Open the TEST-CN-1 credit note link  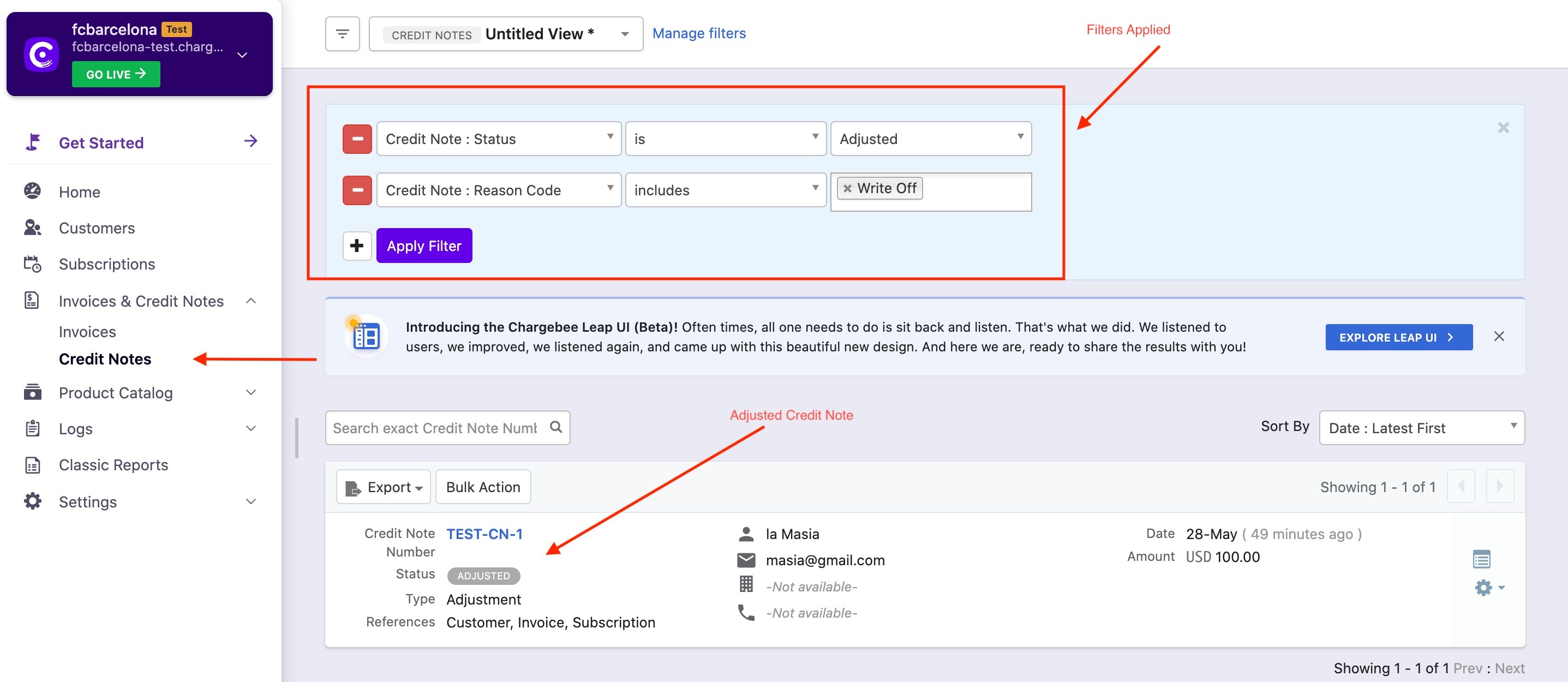[484, 534]
